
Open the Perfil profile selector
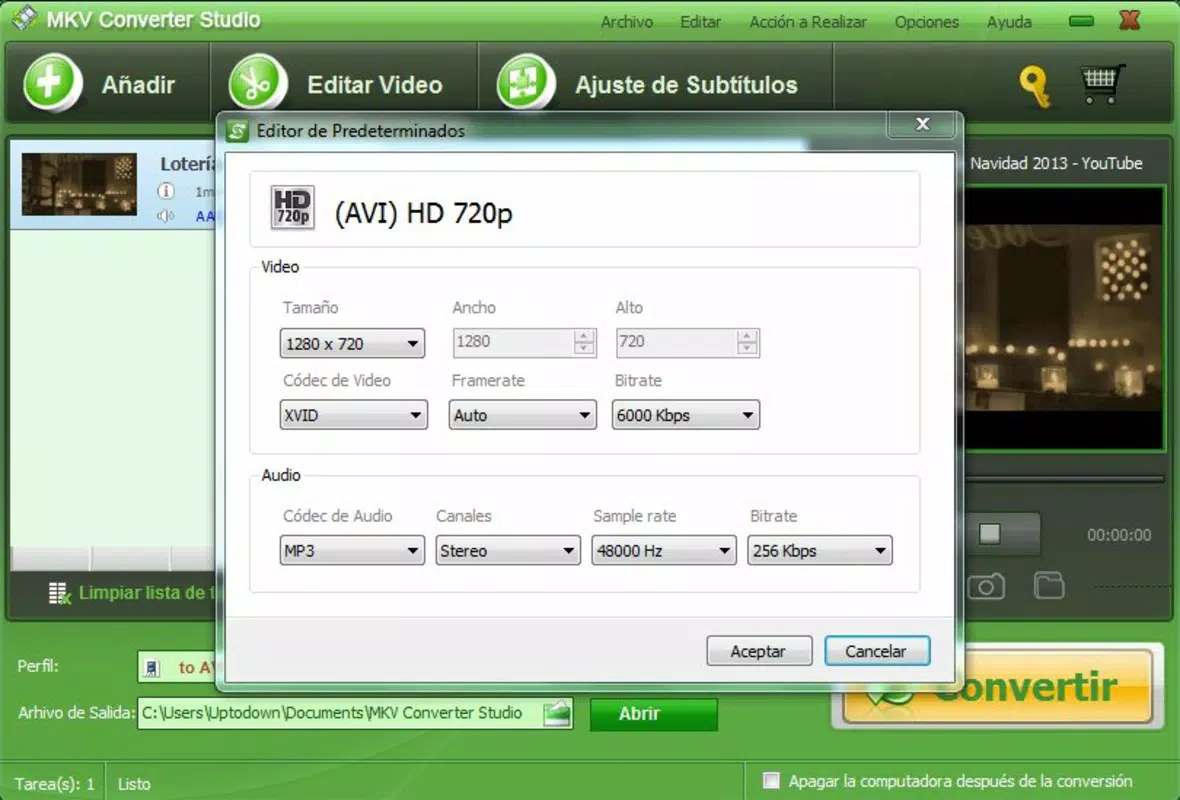click(x=178, y=668)
